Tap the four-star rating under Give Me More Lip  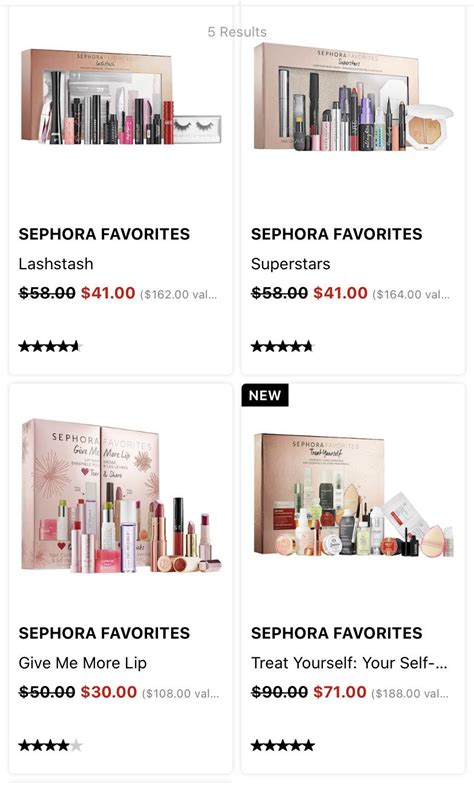pyautogui.click(x=50, y=745)
